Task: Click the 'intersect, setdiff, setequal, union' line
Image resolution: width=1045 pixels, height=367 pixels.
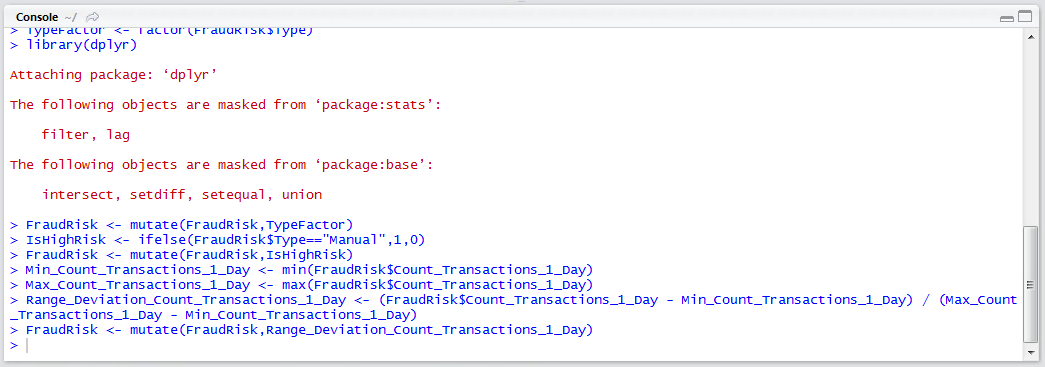Action: 182,195
